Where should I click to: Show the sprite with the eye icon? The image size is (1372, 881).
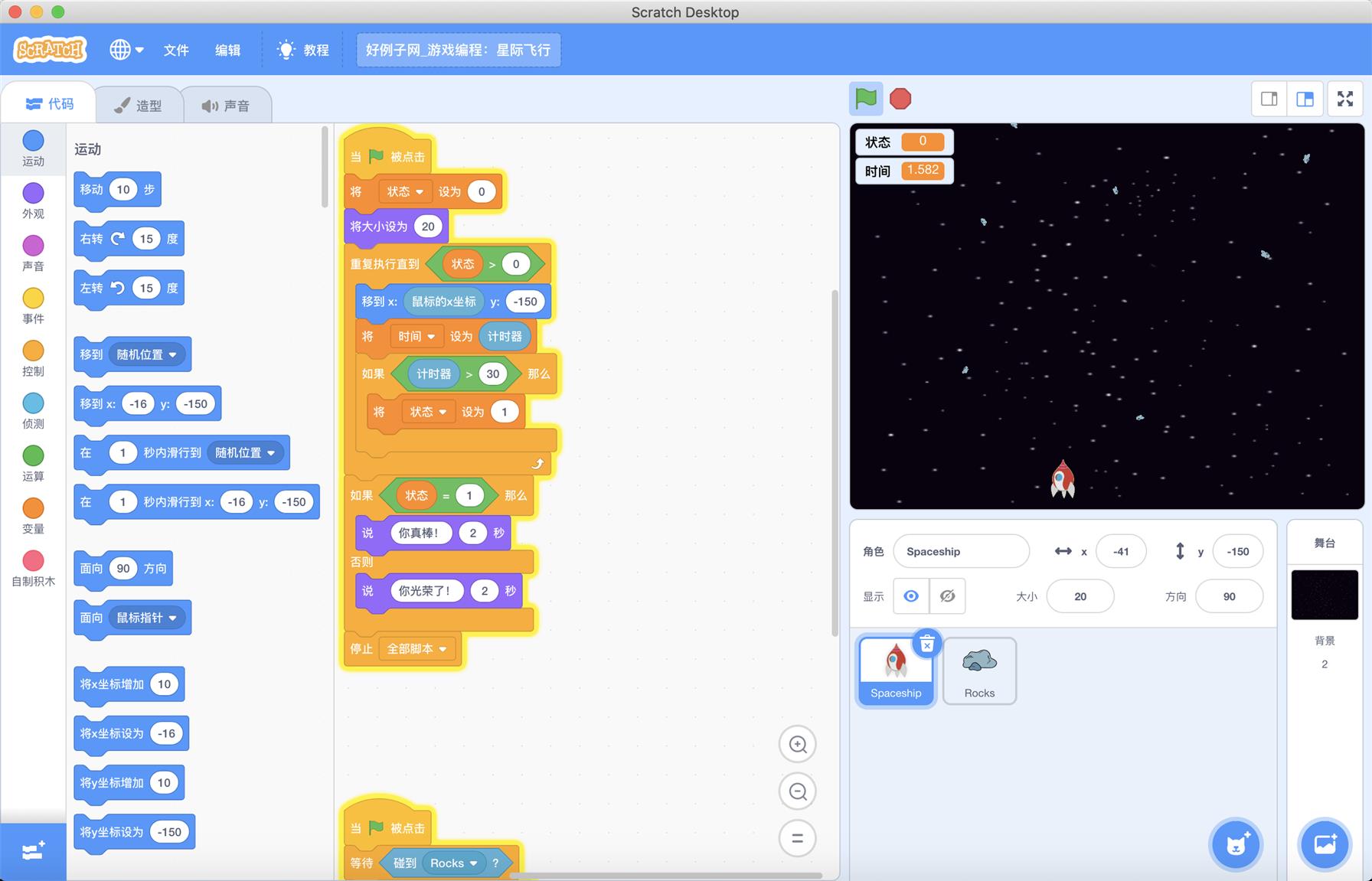coord(911,596)
